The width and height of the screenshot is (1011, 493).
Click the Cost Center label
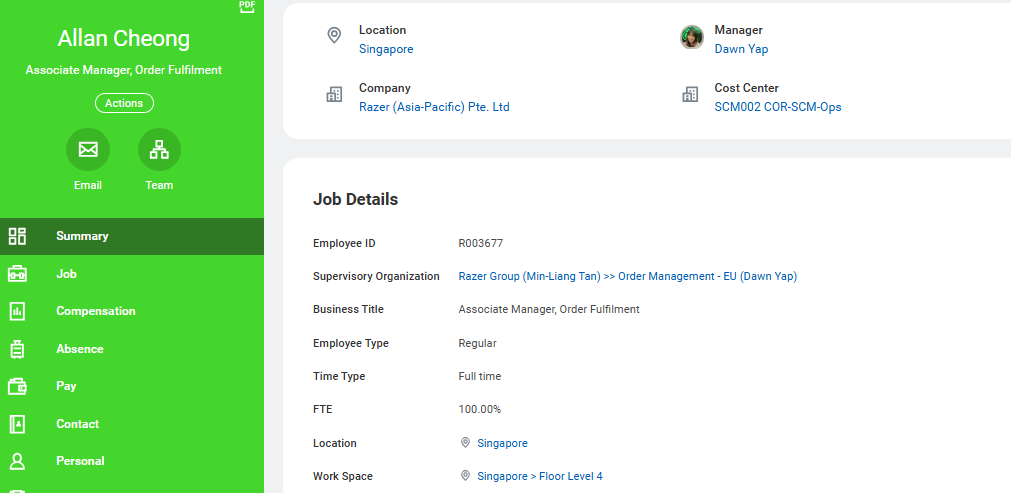(x=747, y=88)
